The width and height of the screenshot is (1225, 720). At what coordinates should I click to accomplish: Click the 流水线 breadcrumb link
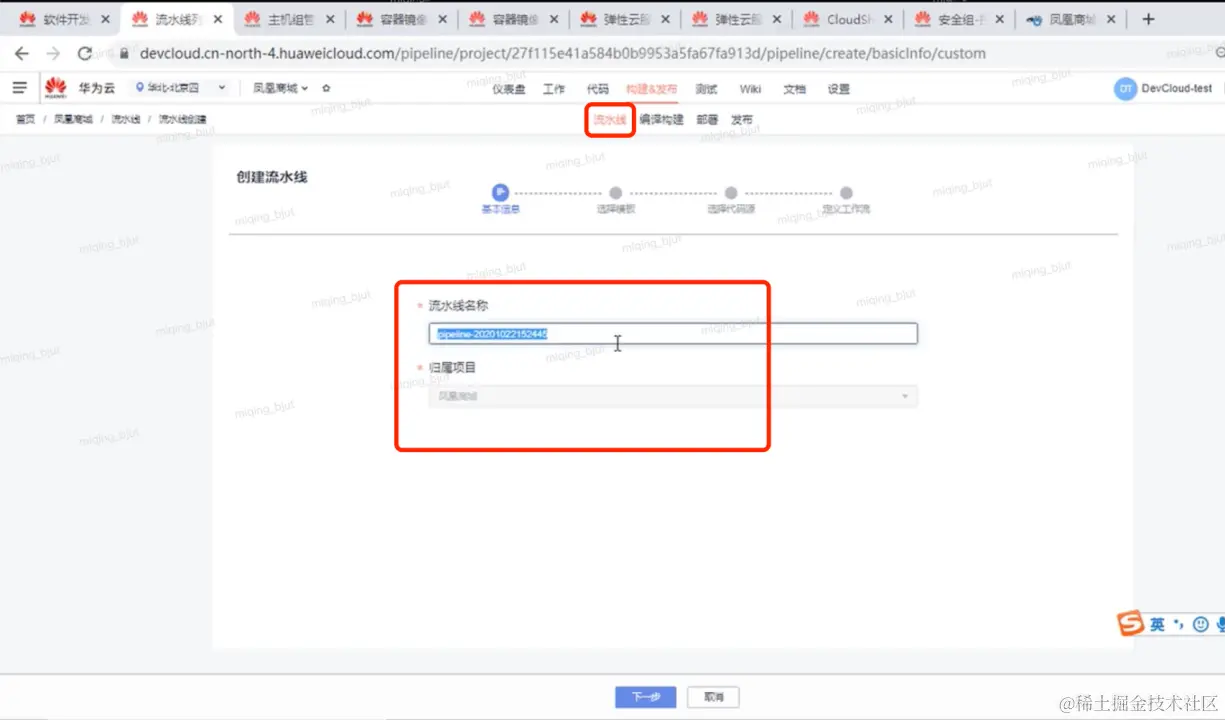click(x=125, y=119)
